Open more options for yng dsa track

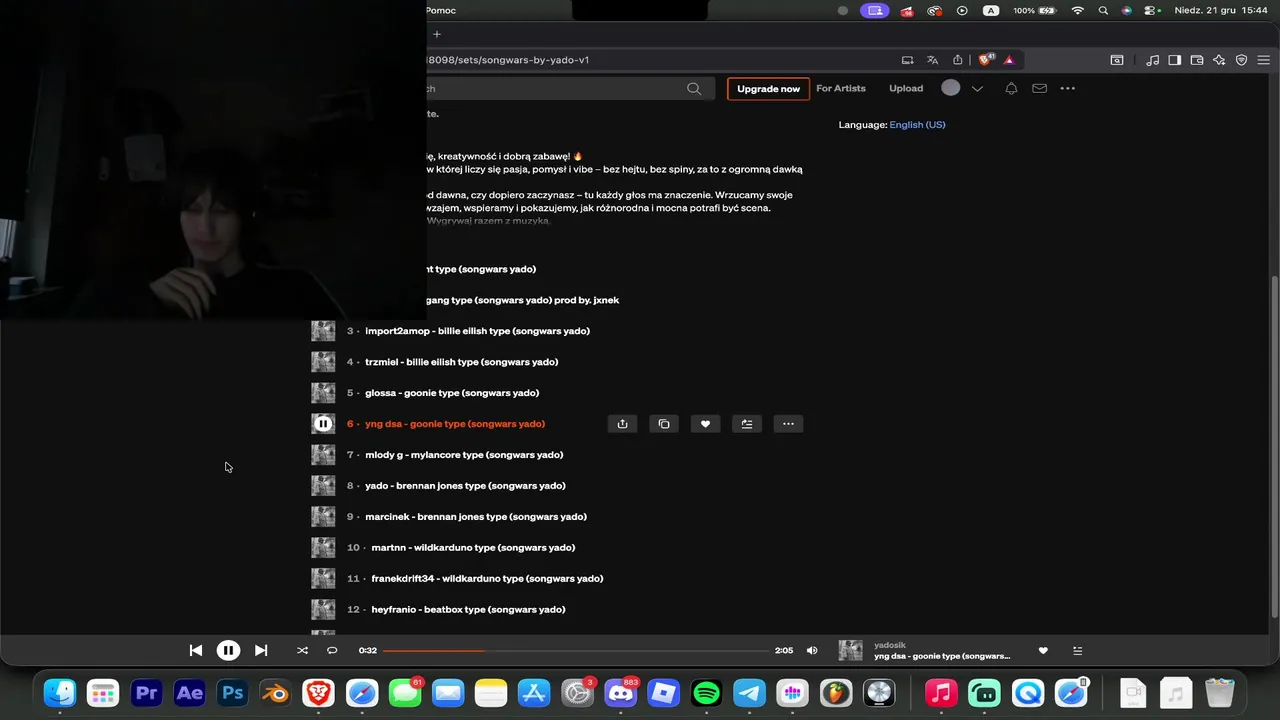pos(788,424)
